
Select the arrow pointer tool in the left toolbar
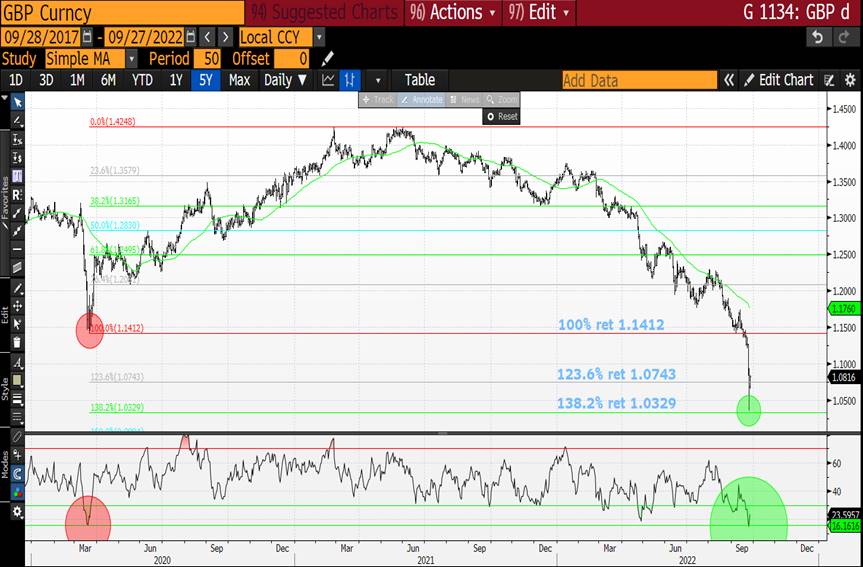coord(18,102)
